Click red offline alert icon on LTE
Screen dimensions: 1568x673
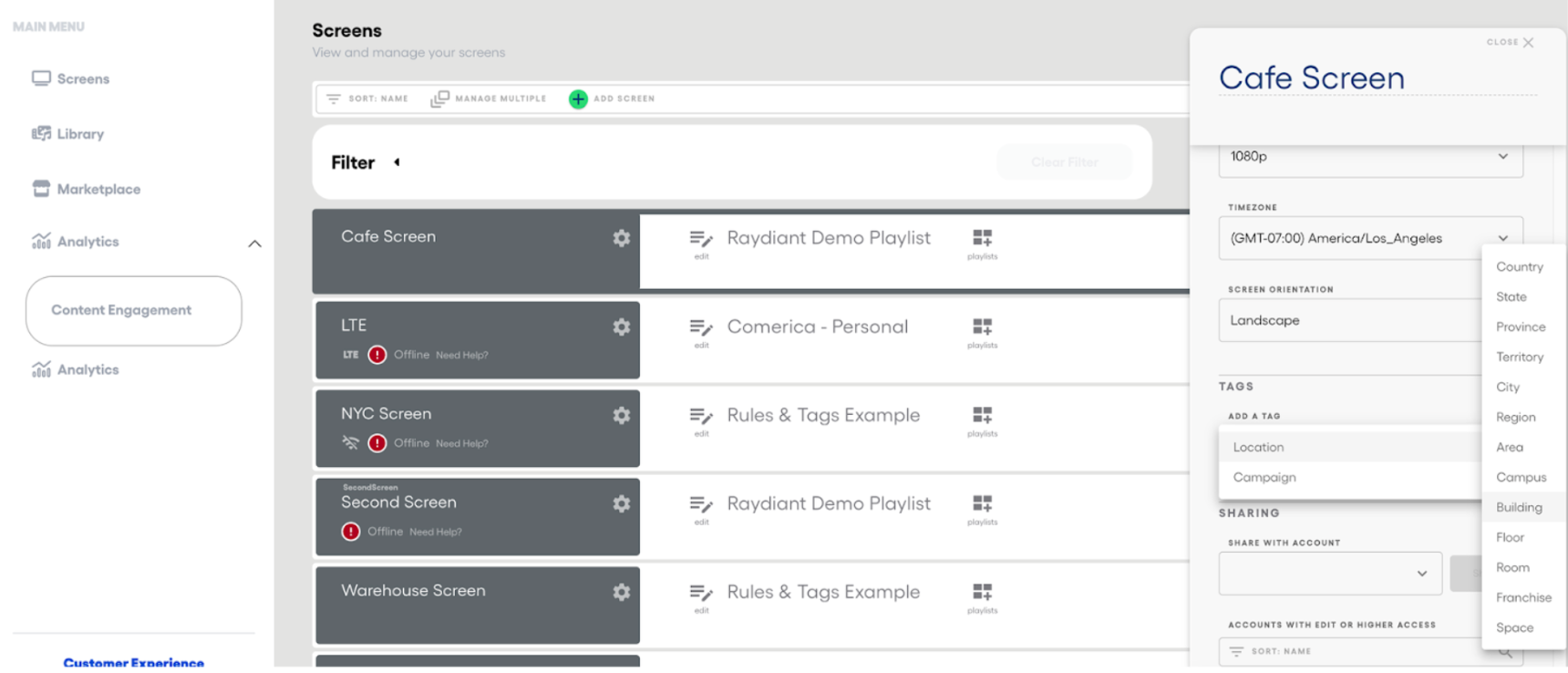[x=377, y=355]
